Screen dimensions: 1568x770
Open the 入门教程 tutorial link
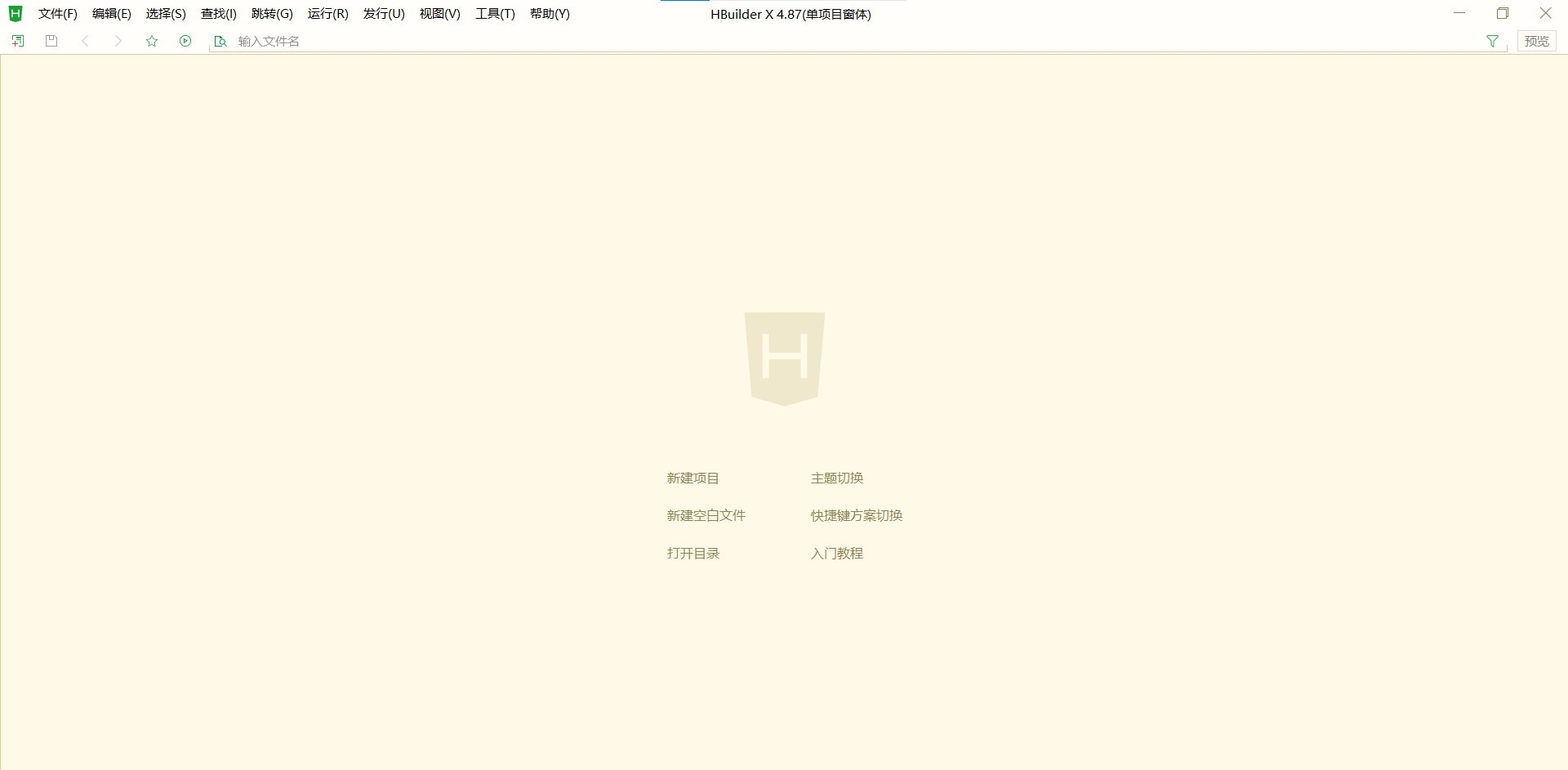click(836, 554)
